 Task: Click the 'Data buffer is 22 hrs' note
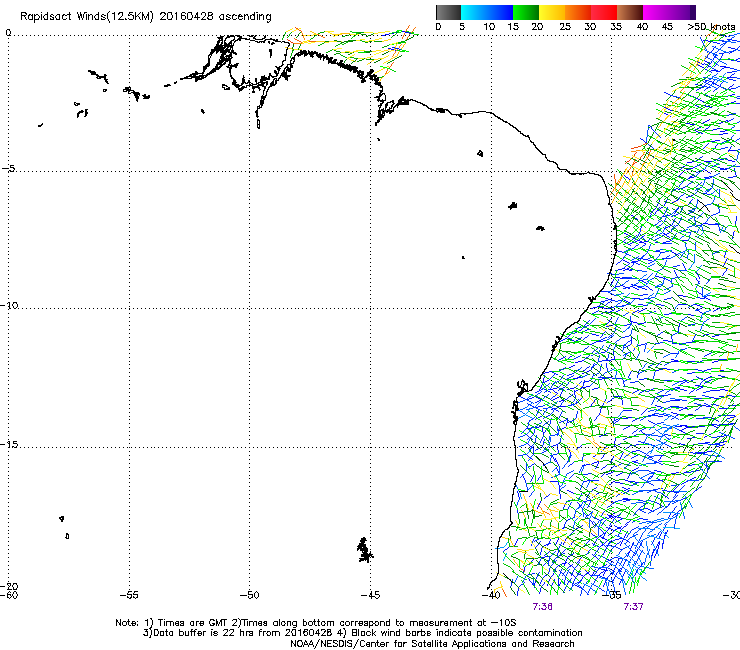[x=362, y=633]
